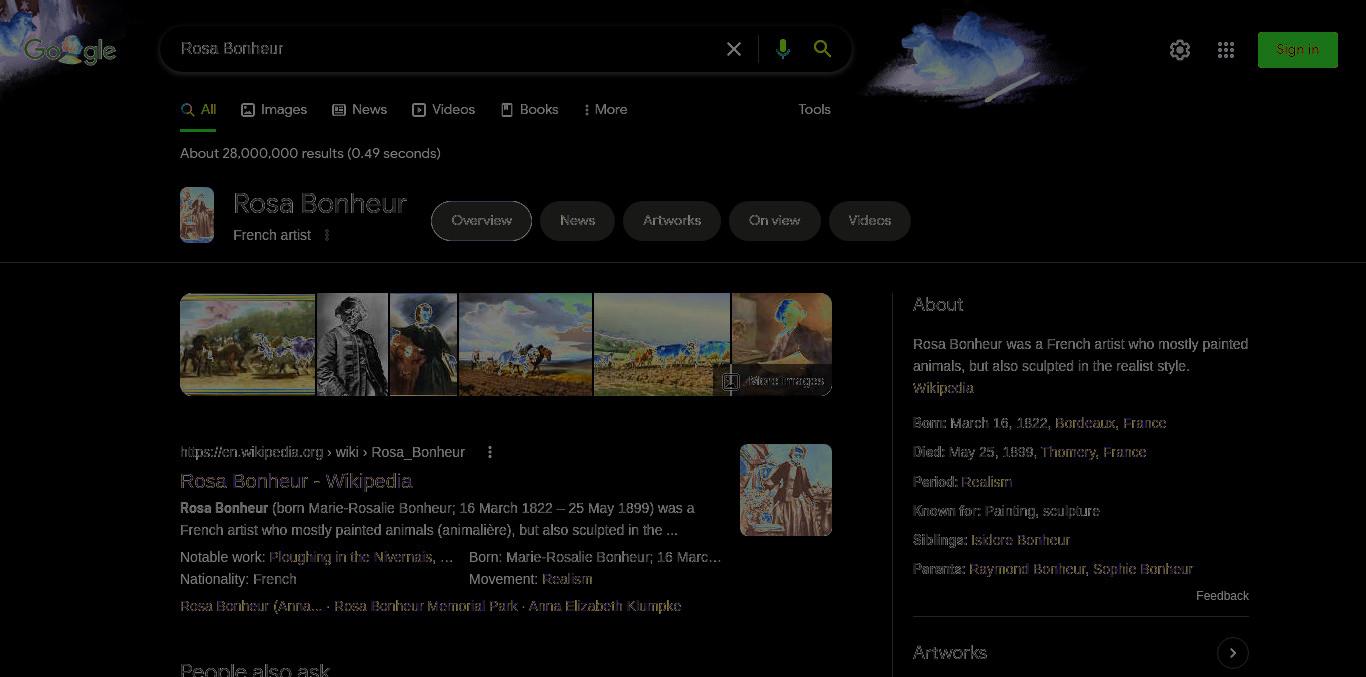The image size is (1366, 677).
Task: Open the search Tools menu
Action: tap(814, 110)
